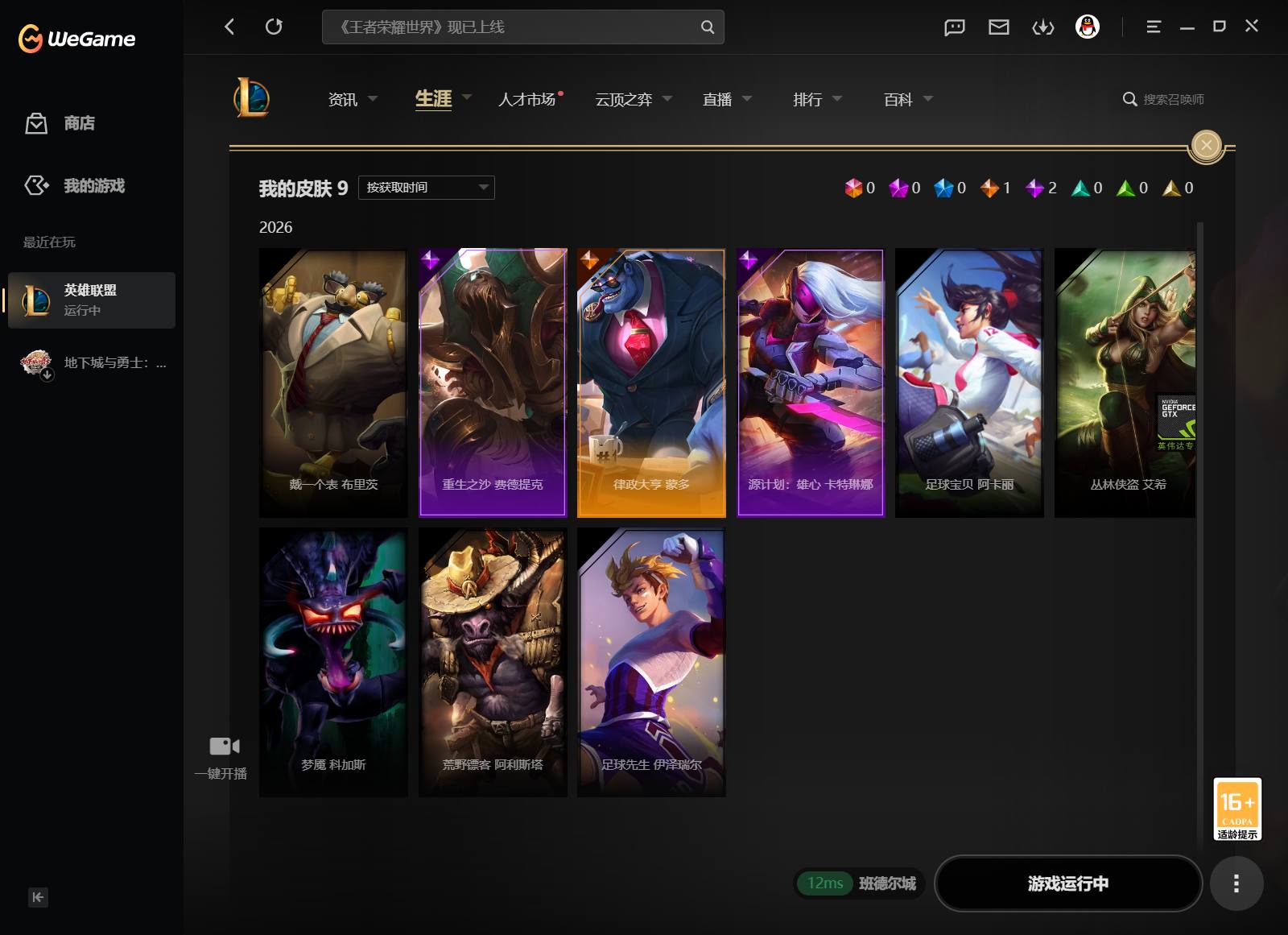The image size is (1288, 935).
Task: Open the 源计划：雄心 卡特琳娜 skin card
Action: [x=811, y=383]
